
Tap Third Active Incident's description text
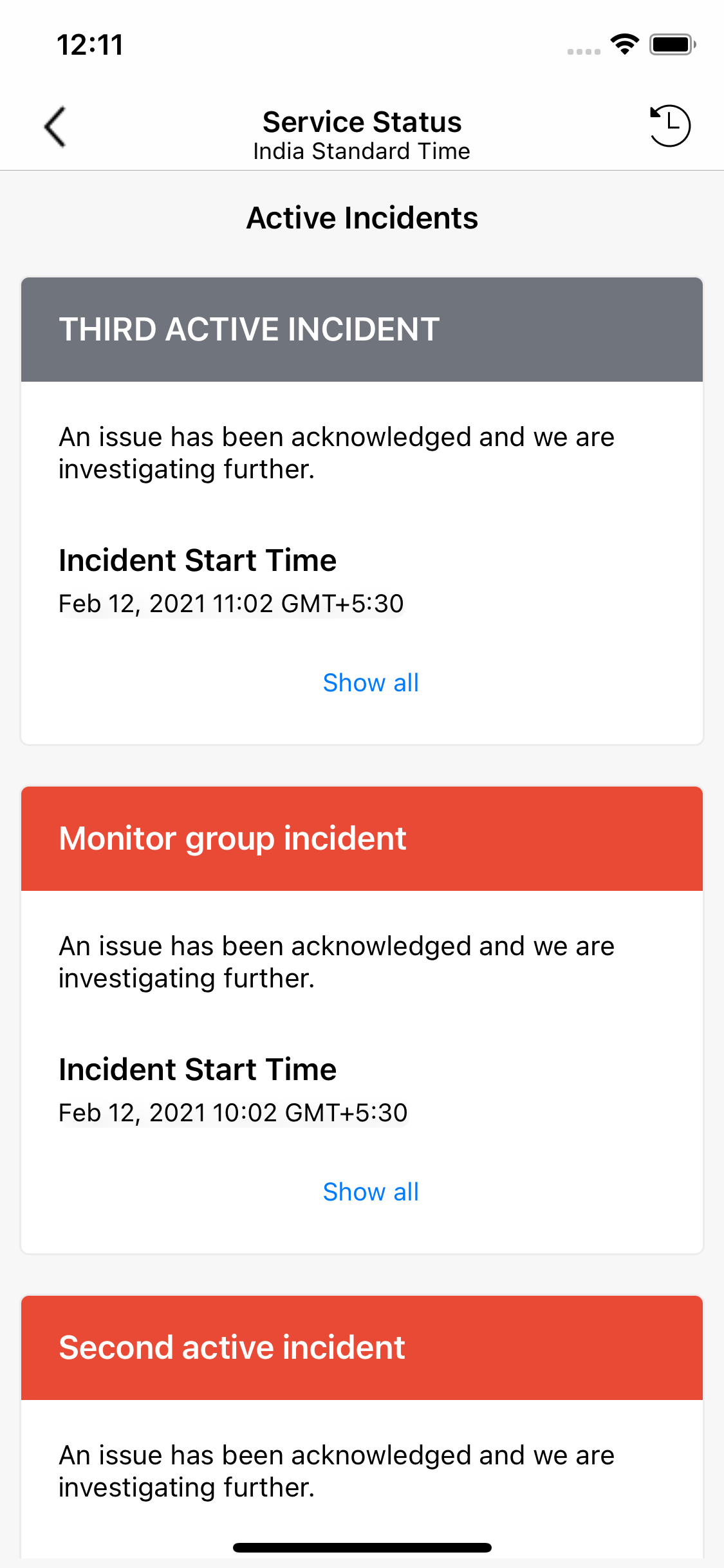click(x=337, y=453)
